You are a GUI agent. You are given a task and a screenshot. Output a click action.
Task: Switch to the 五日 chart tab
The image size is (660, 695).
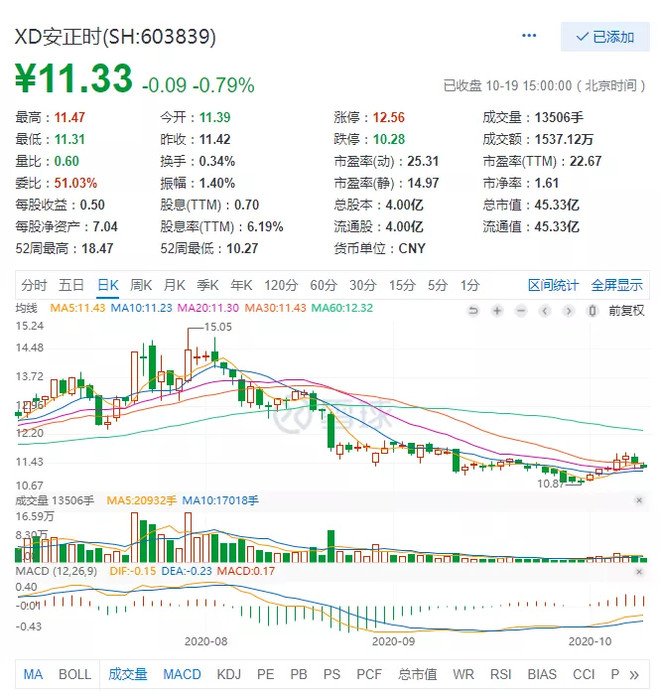click(71, 285)
